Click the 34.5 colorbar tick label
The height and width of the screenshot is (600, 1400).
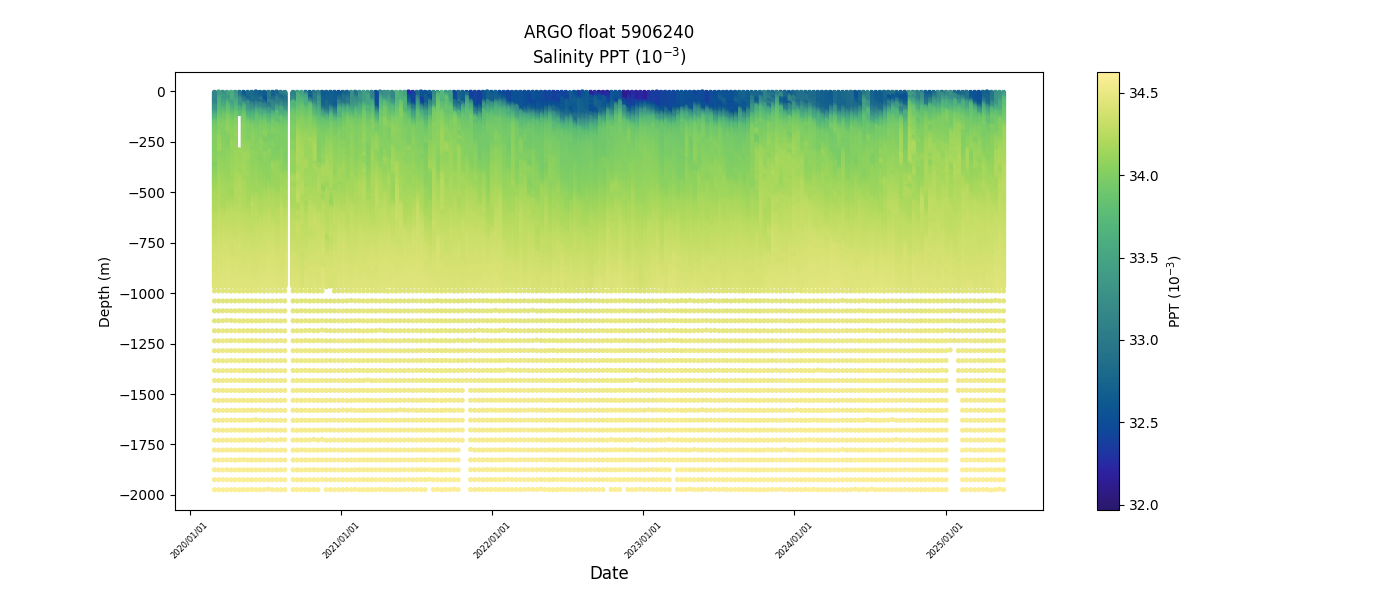click(x=1143, y=93)
